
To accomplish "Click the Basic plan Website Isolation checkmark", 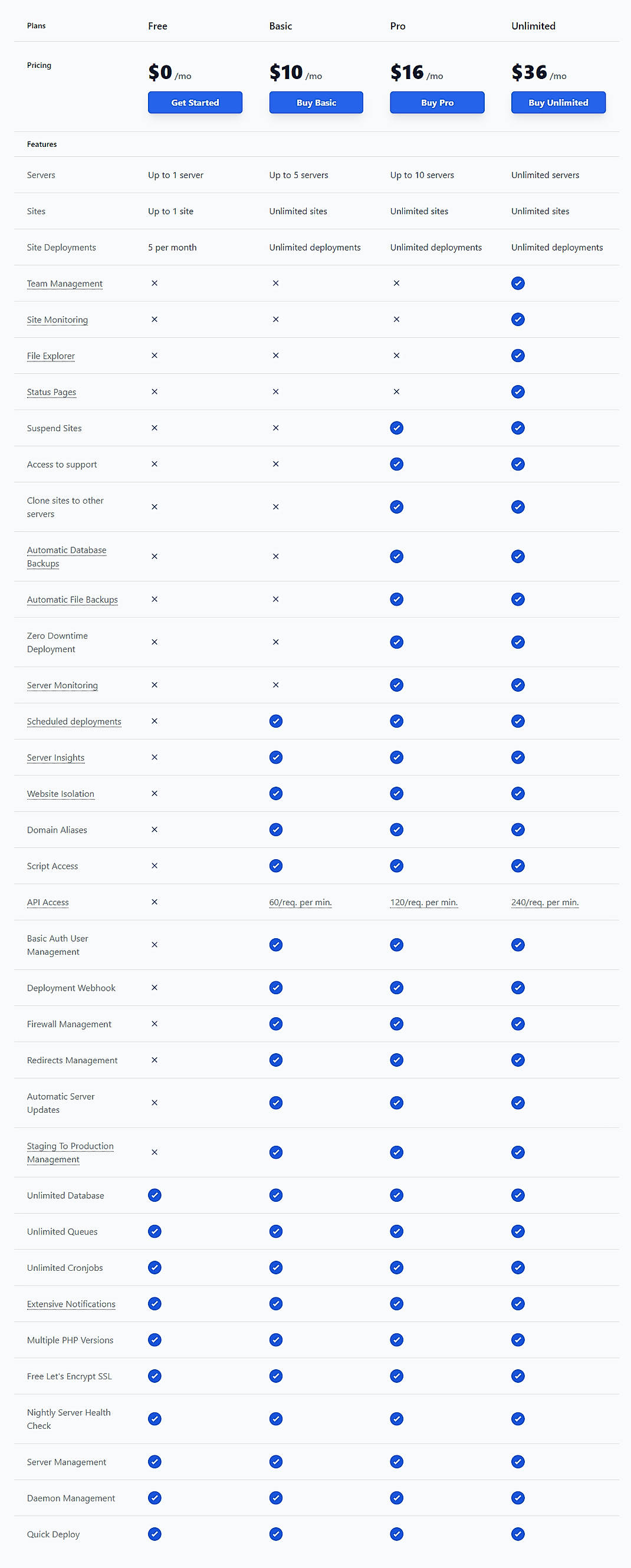I will (x=275, y=793).
